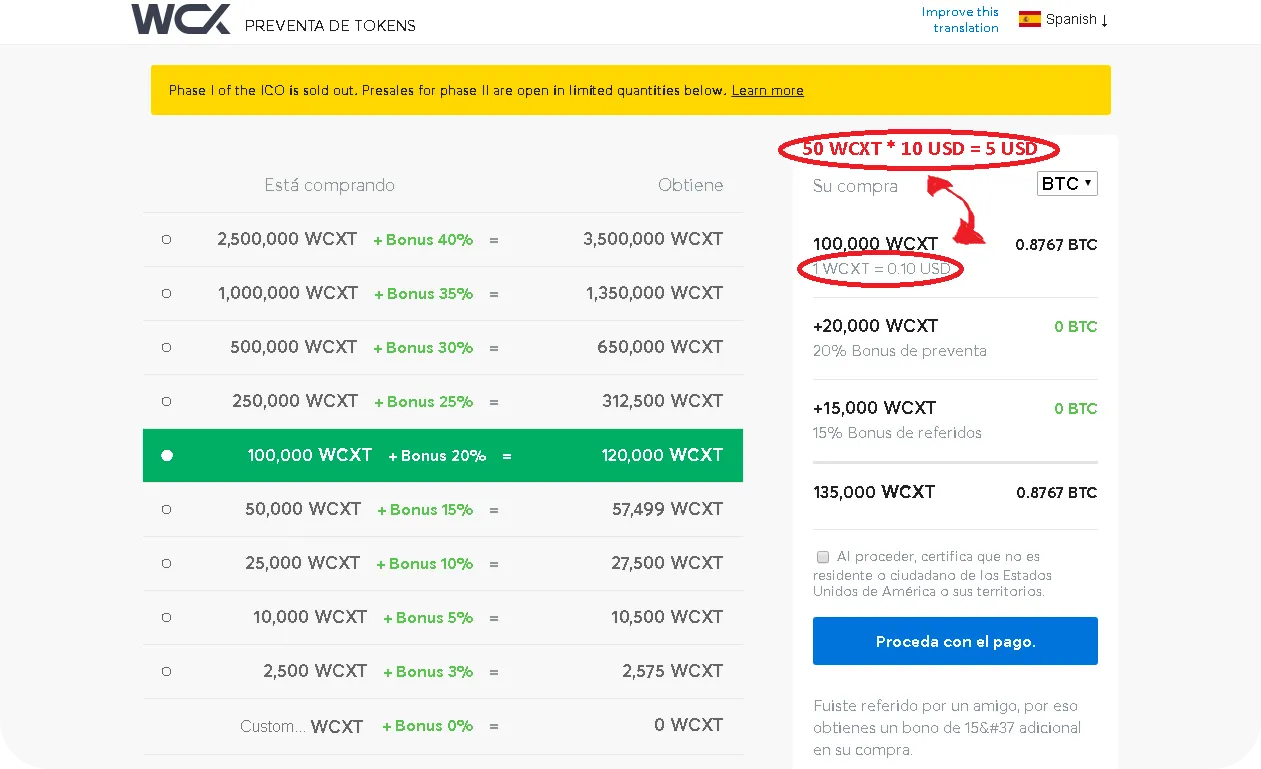1261x769 pixels.
Task: Click the +Bonus 3% label
Action: (428, 672)
